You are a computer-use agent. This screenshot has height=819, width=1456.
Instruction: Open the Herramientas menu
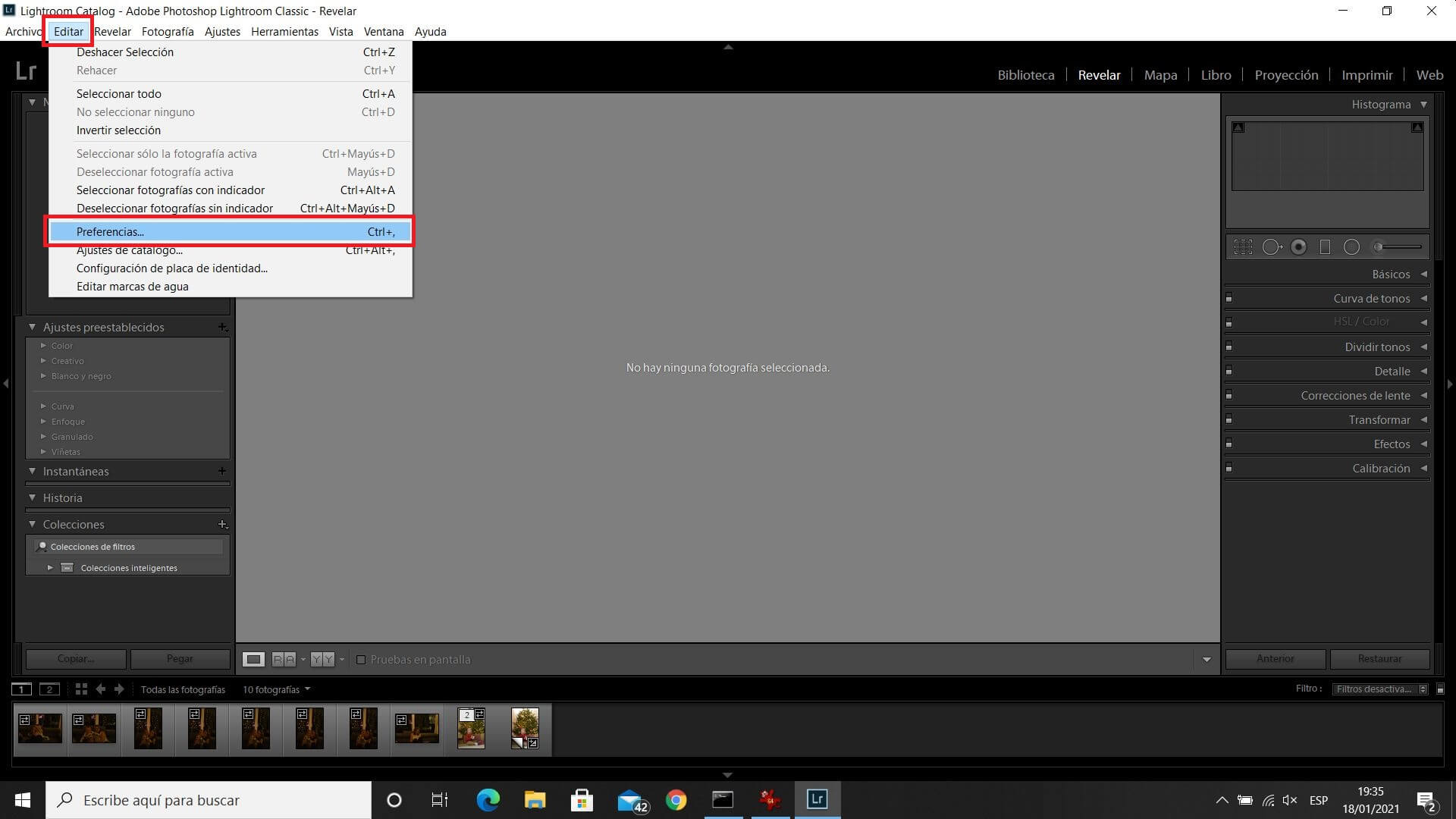click(284, 31)
